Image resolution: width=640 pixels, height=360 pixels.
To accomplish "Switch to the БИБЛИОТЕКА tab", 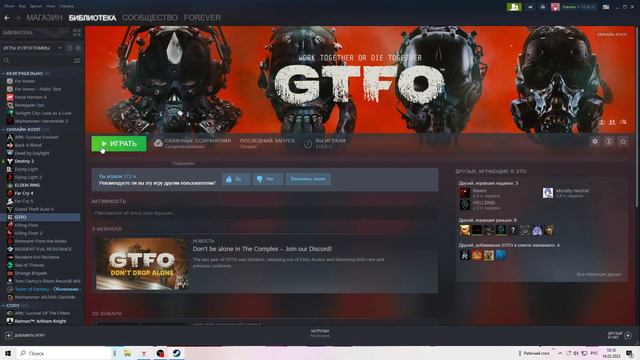I will click(x=92, y=18).
